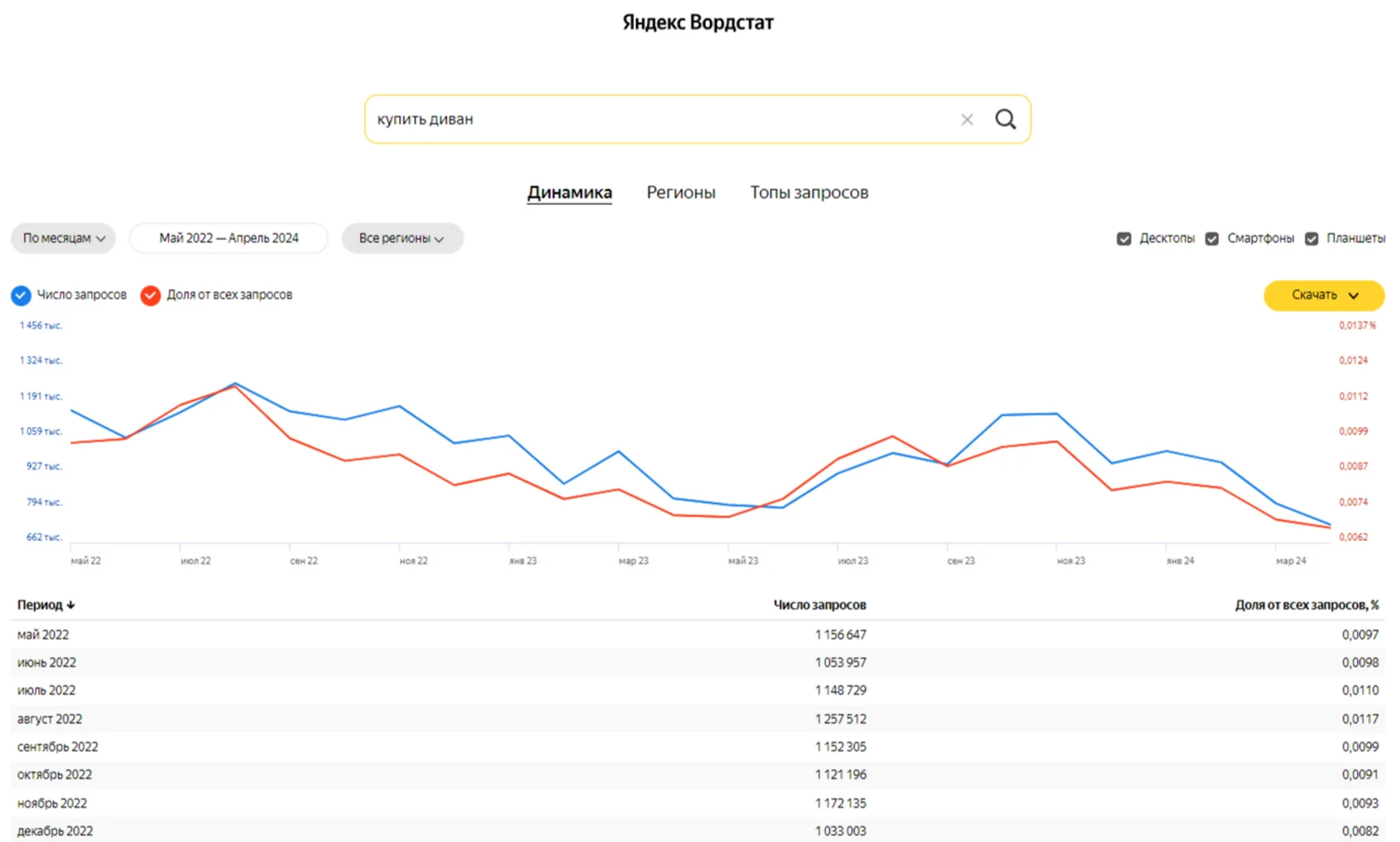Select the ноябрь 2022 row

tap(697, 803)
